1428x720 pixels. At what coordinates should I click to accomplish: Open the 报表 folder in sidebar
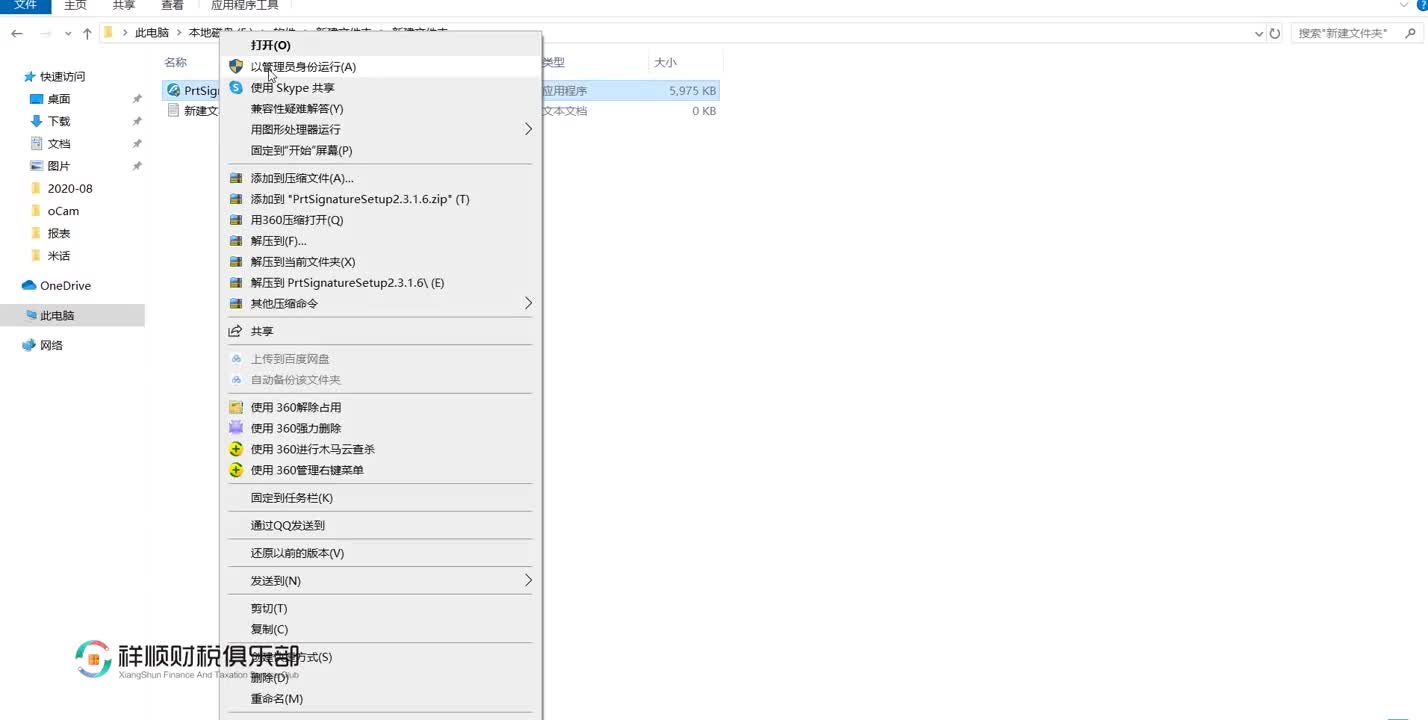59,233
